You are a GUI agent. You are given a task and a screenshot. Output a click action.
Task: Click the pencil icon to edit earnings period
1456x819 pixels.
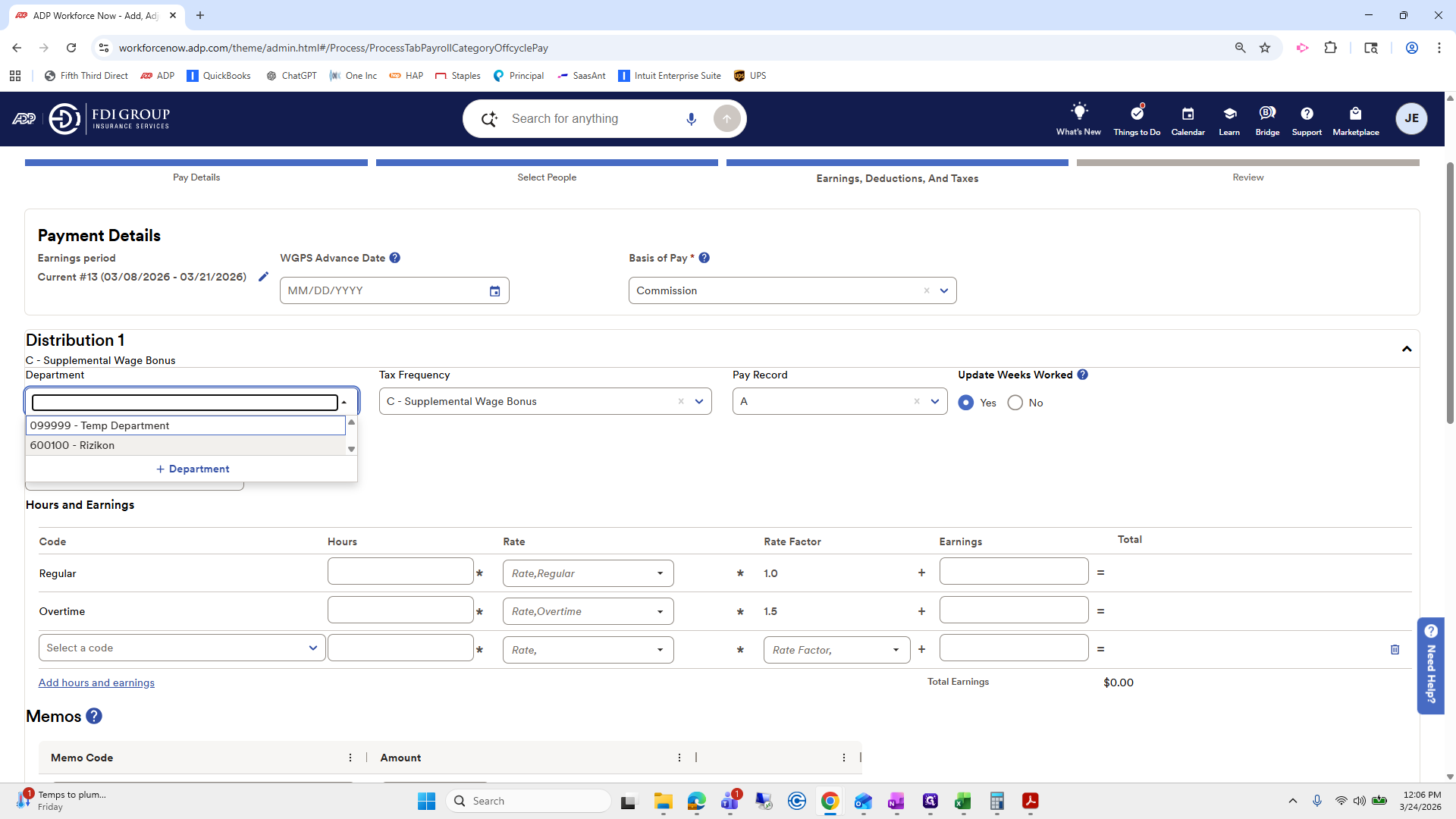[263, 277]
